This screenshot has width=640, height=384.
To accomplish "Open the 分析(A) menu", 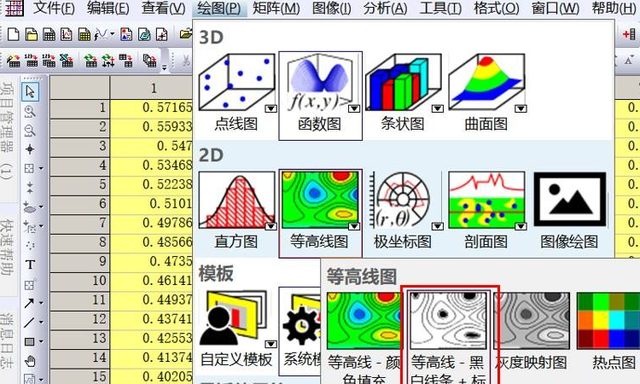I will (x=385, y=8).
